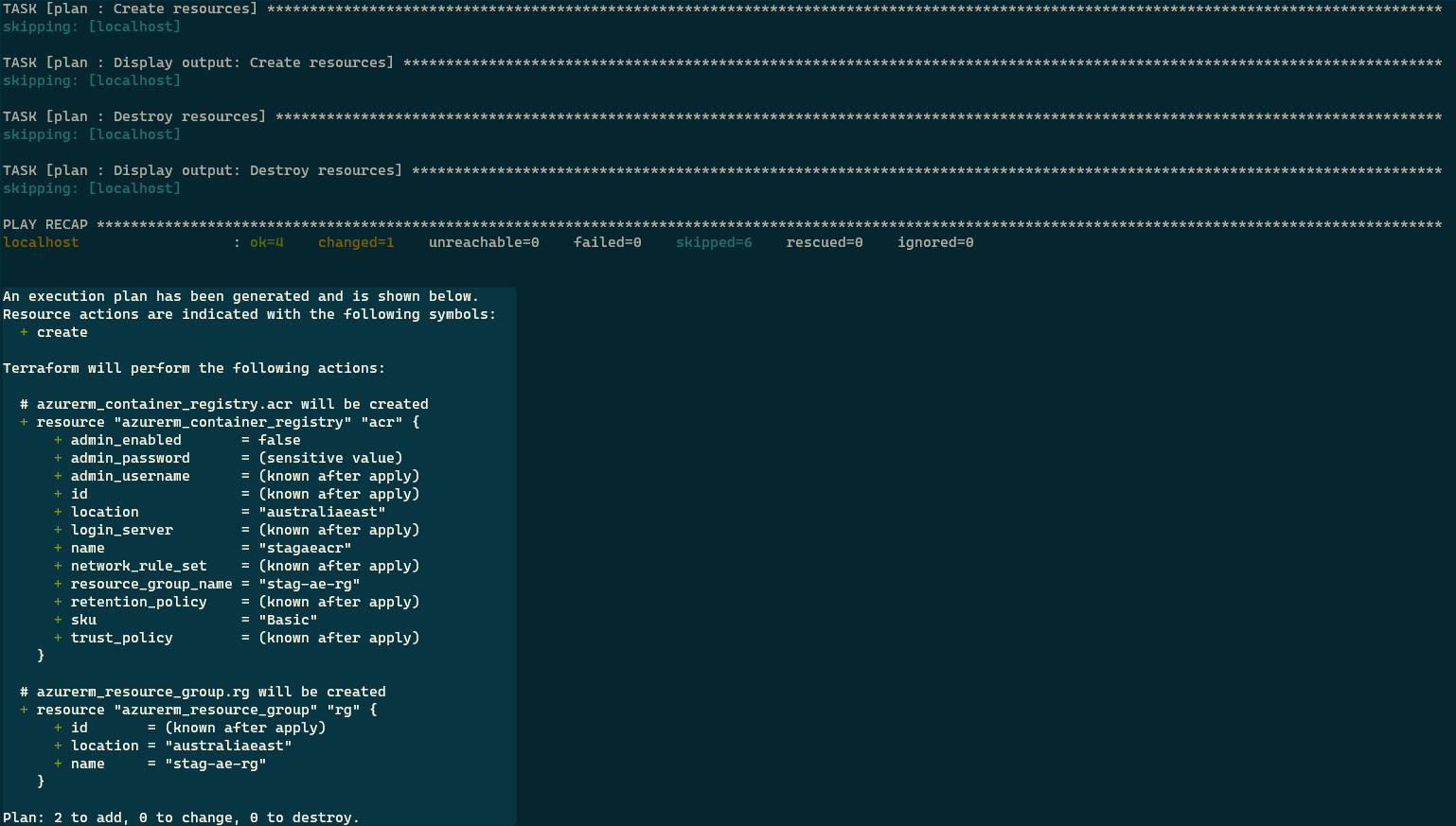The width and height of the screenshot is (1456, 826).
Task: Select the 'failed=0' recap value
Action: 608,242
